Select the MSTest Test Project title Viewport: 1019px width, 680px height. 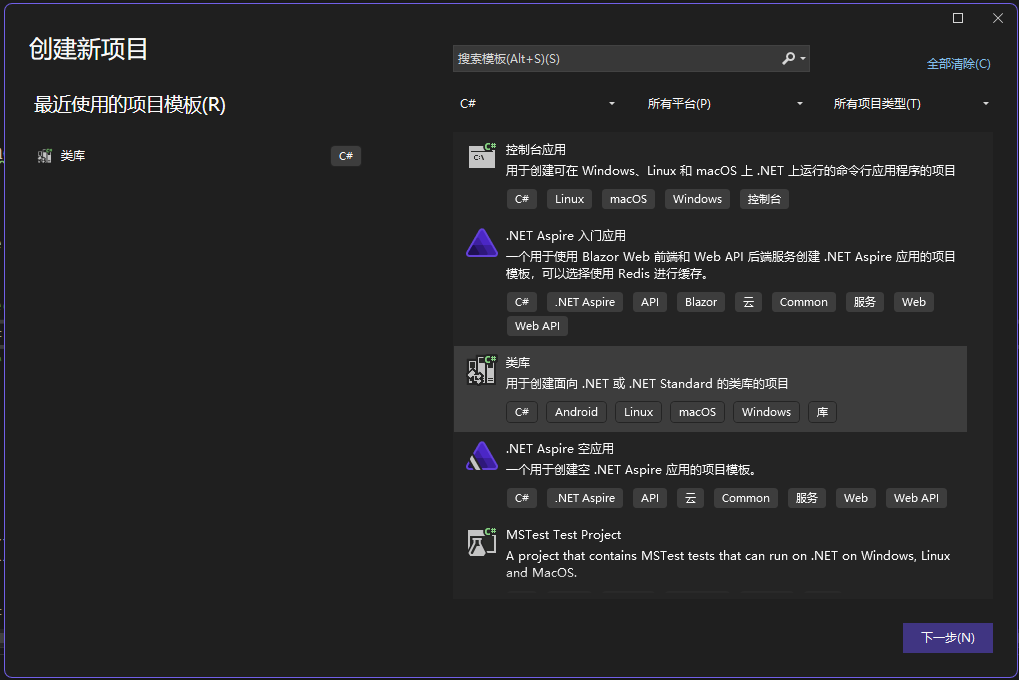tap(563, 534)
